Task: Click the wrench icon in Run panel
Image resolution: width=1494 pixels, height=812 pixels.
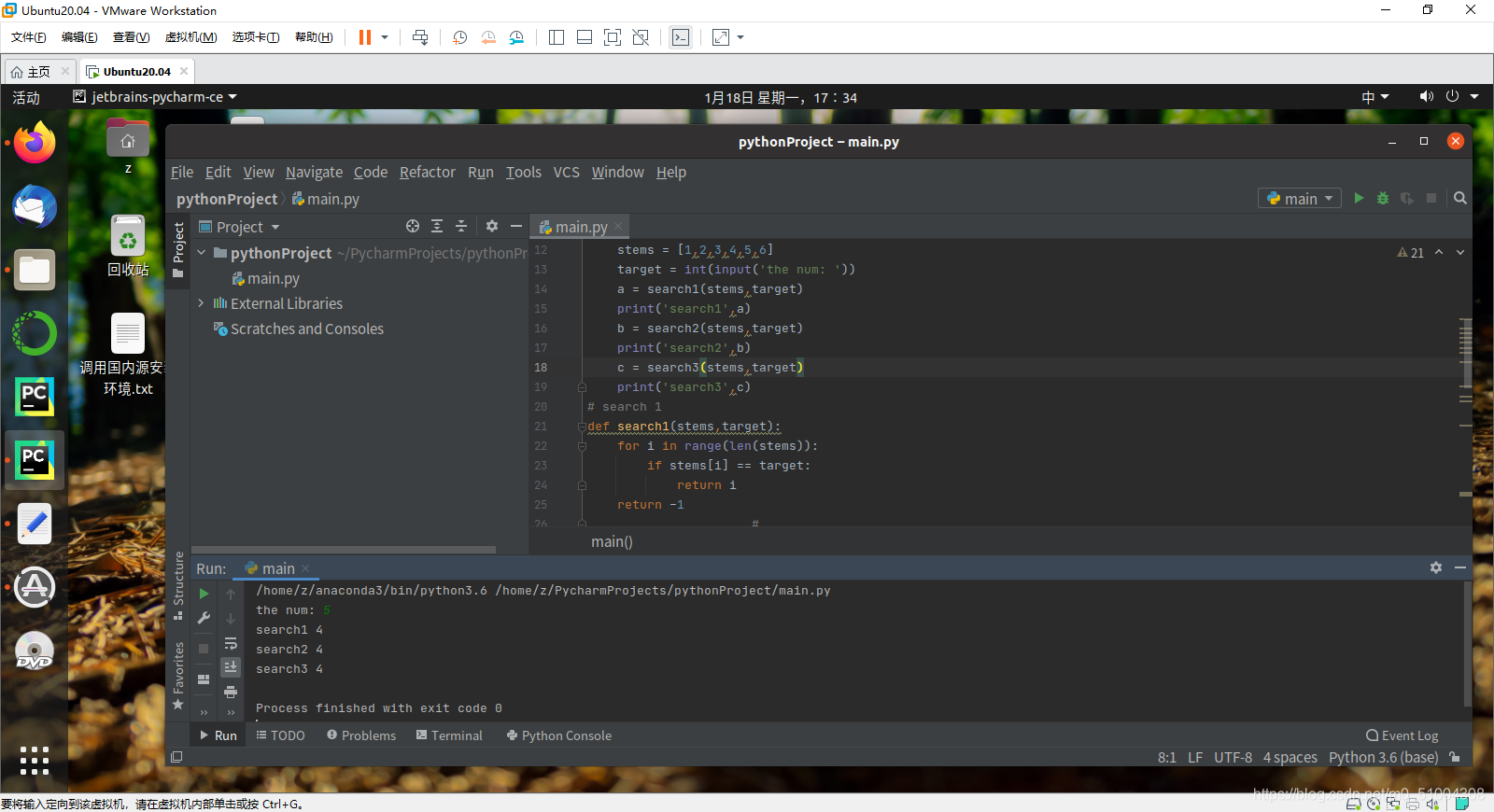Action: click(204, 618)
